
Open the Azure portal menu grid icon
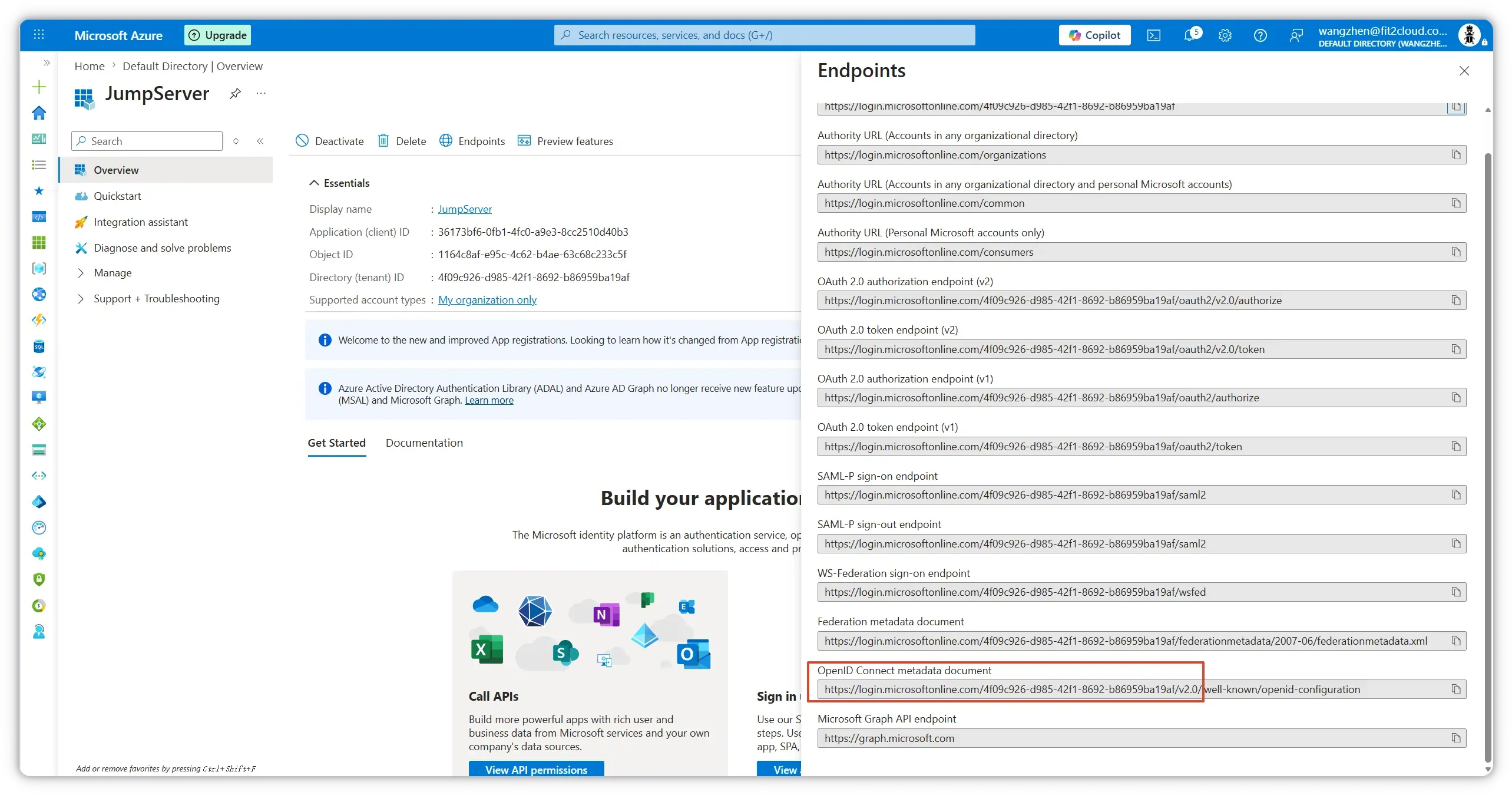pos(39,35)
